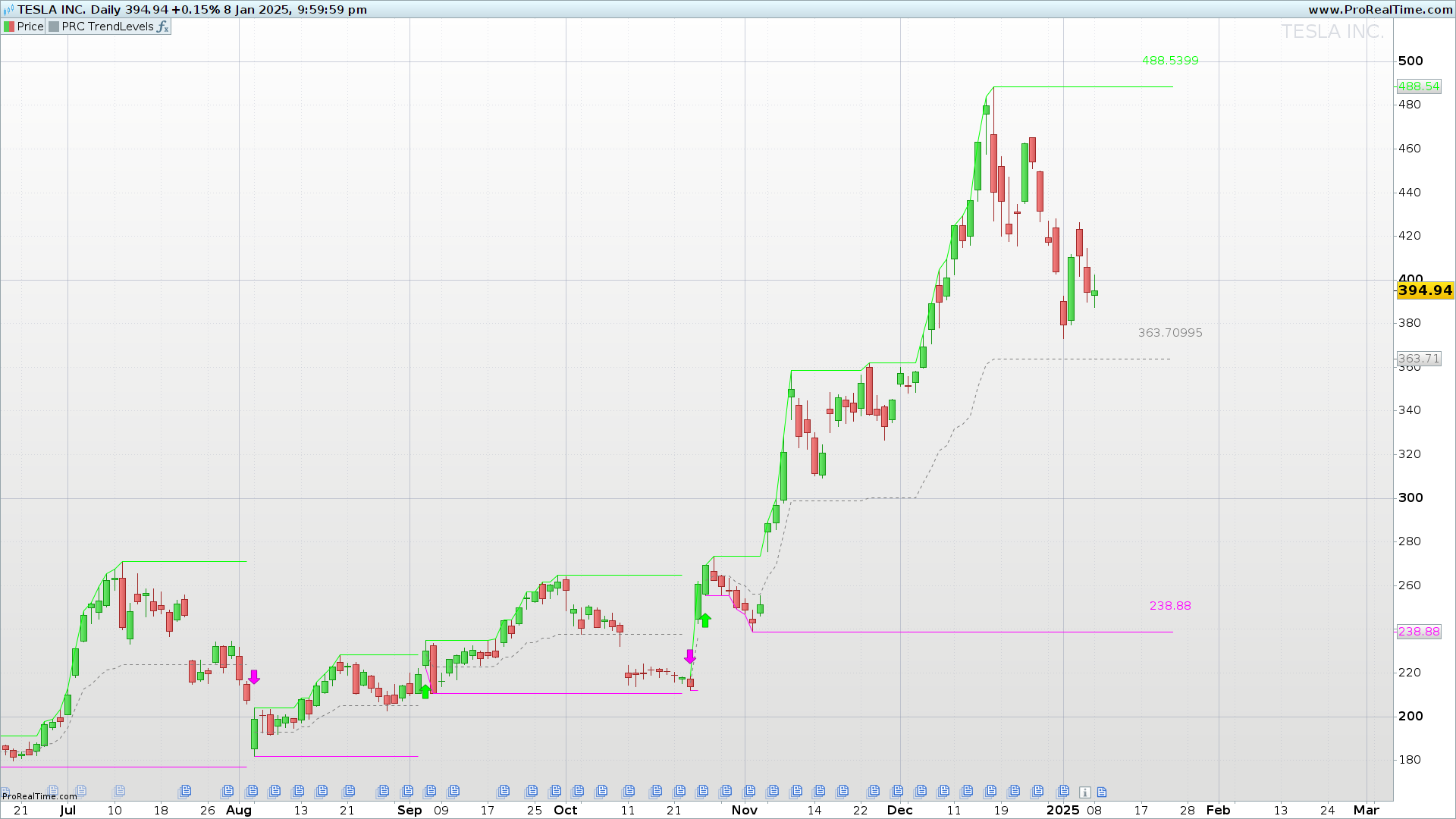Image resolution: width=1456 pixels, height=819 pixels.
Task: Open the news icon above the Dec label
Action: (x=898, y=792)
